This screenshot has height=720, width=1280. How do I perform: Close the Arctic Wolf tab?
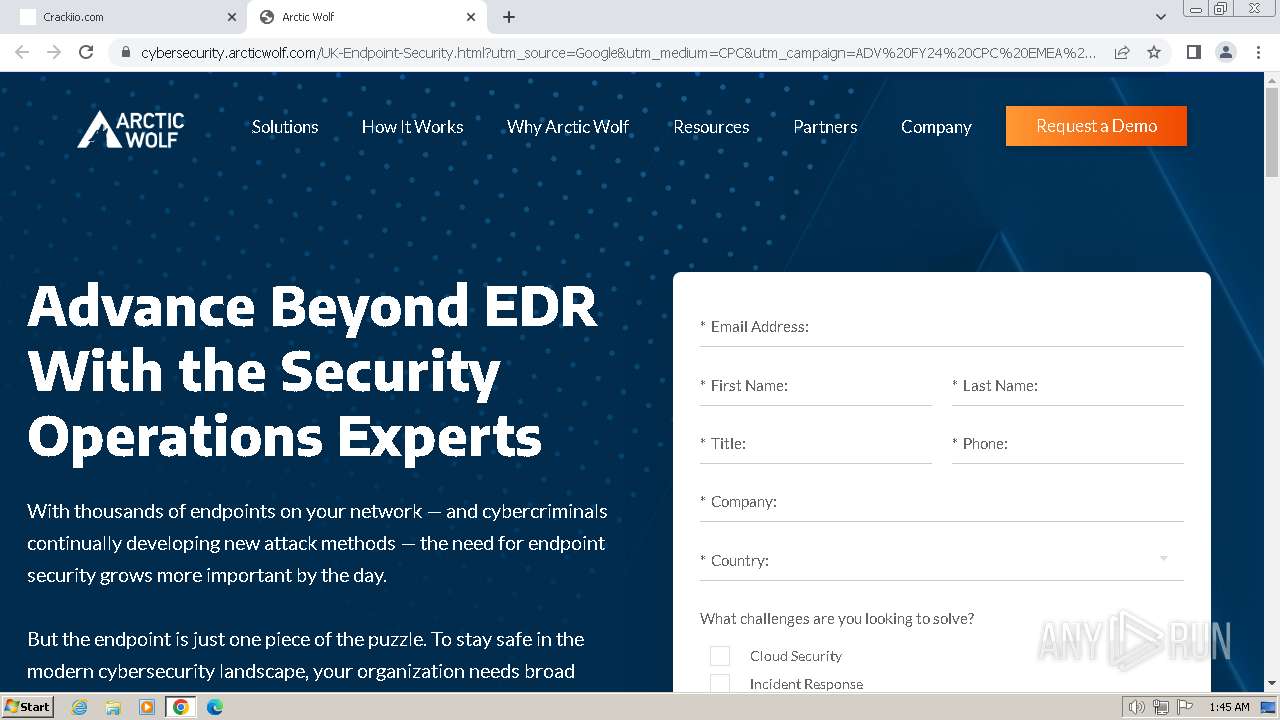(x=471, y=17)
